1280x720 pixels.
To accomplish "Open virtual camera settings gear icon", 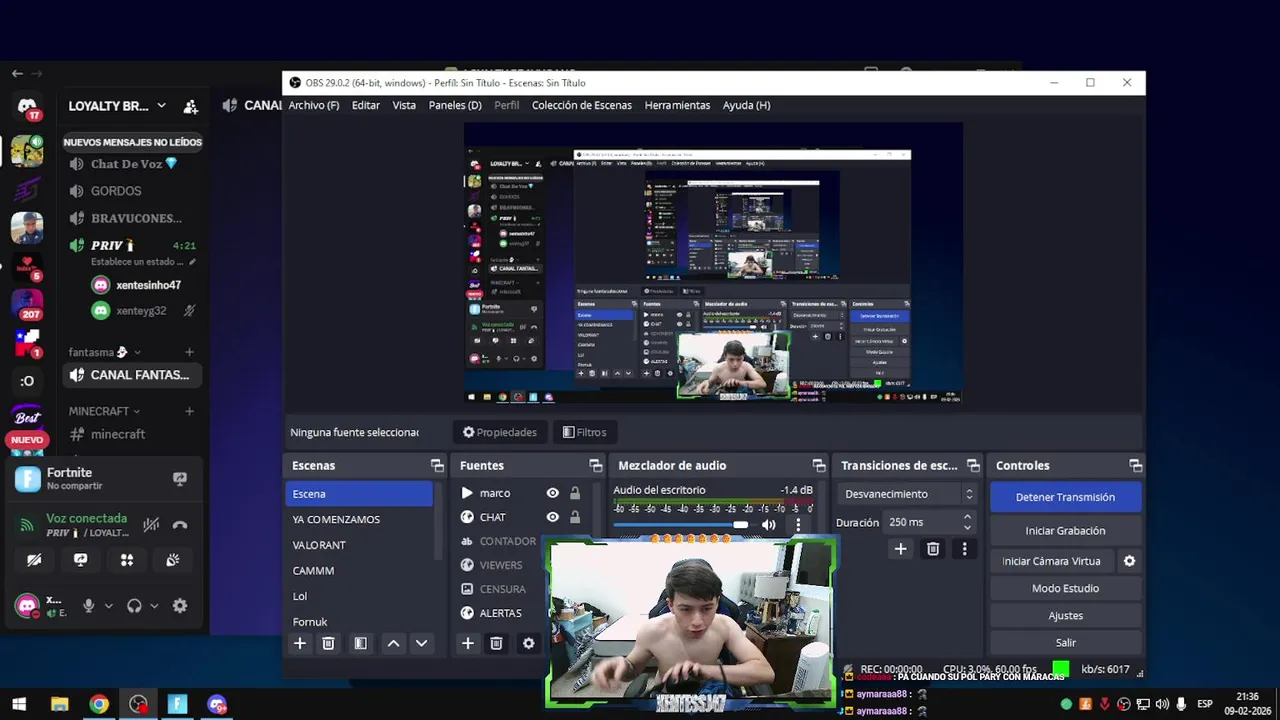I will 1129,561.
